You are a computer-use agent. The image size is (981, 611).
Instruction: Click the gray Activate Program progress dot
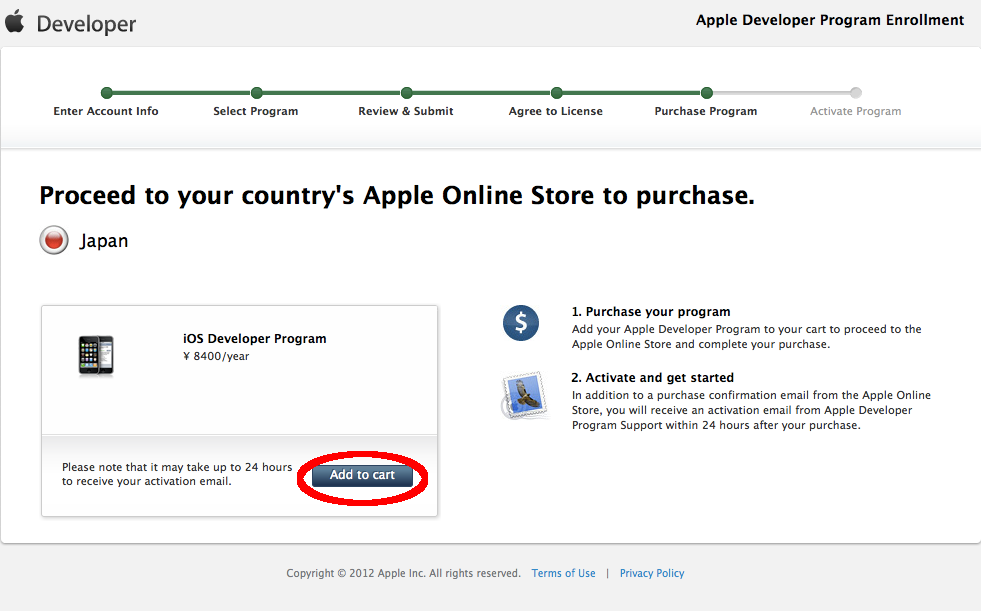point(856,93)
